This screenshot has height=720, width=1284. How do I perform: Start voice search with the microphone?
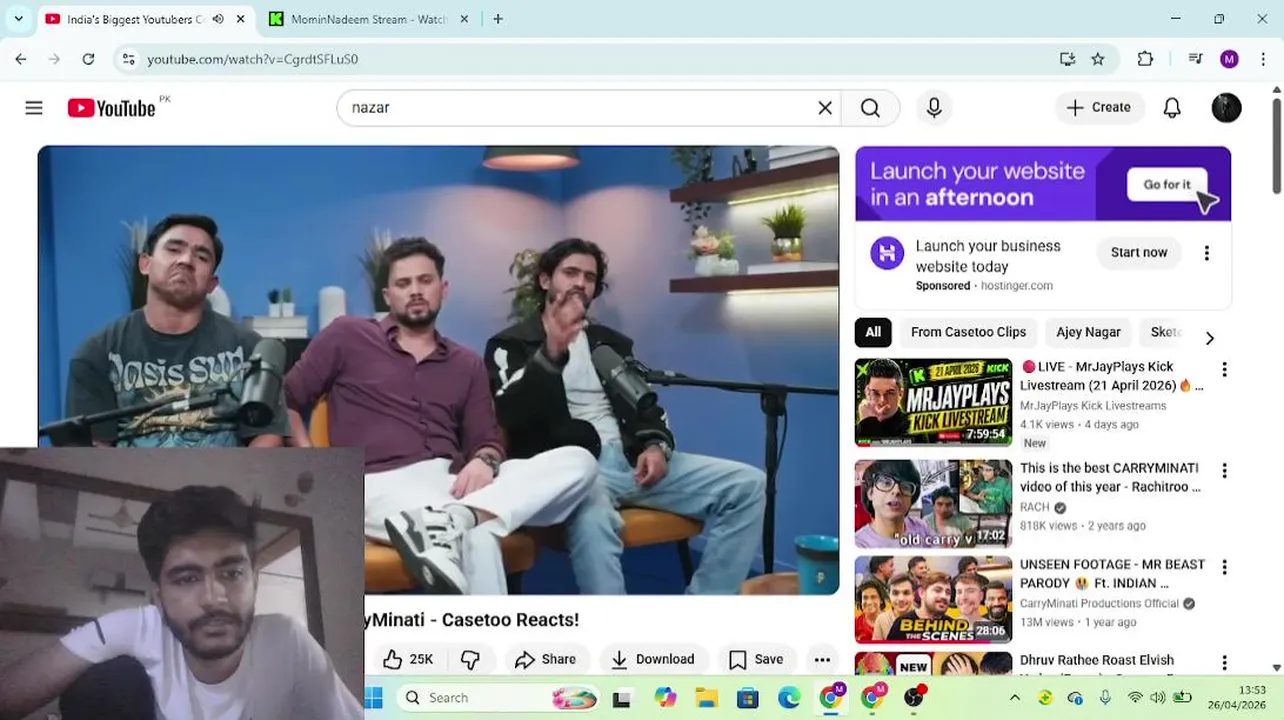point(934,108)
